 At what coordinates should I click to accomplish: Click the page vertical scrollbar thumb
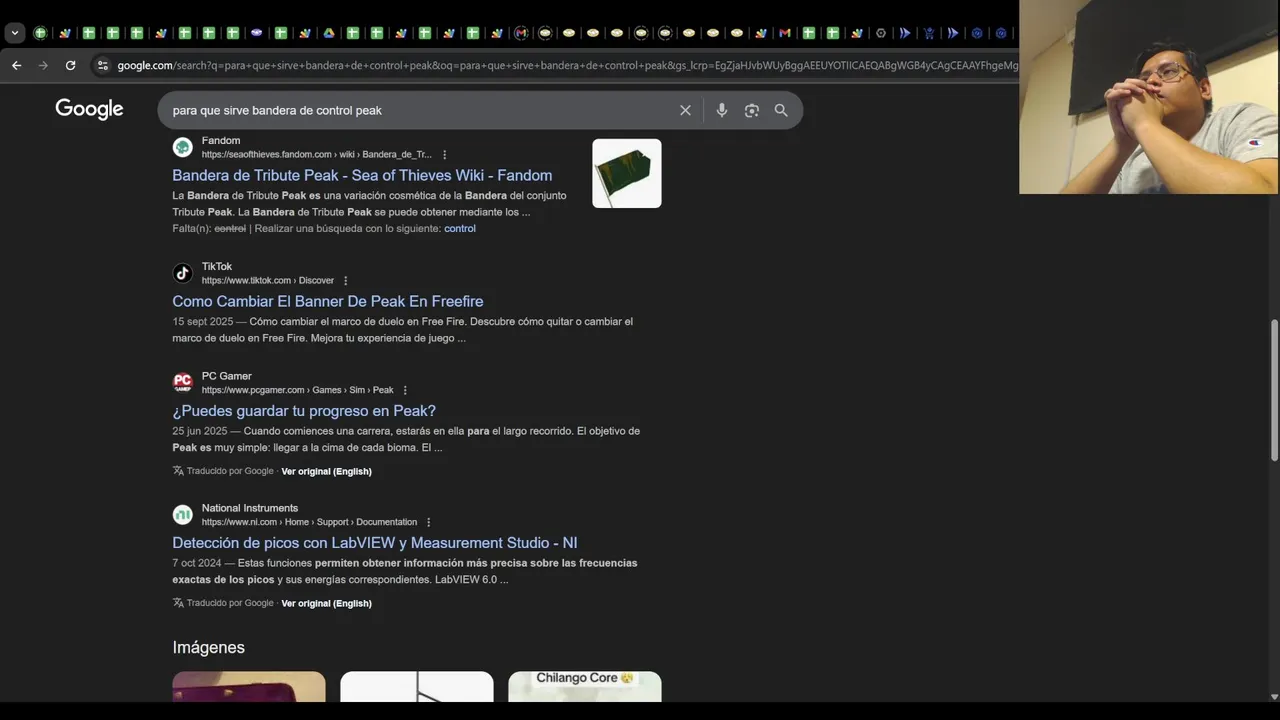(x=1274, y=390)
